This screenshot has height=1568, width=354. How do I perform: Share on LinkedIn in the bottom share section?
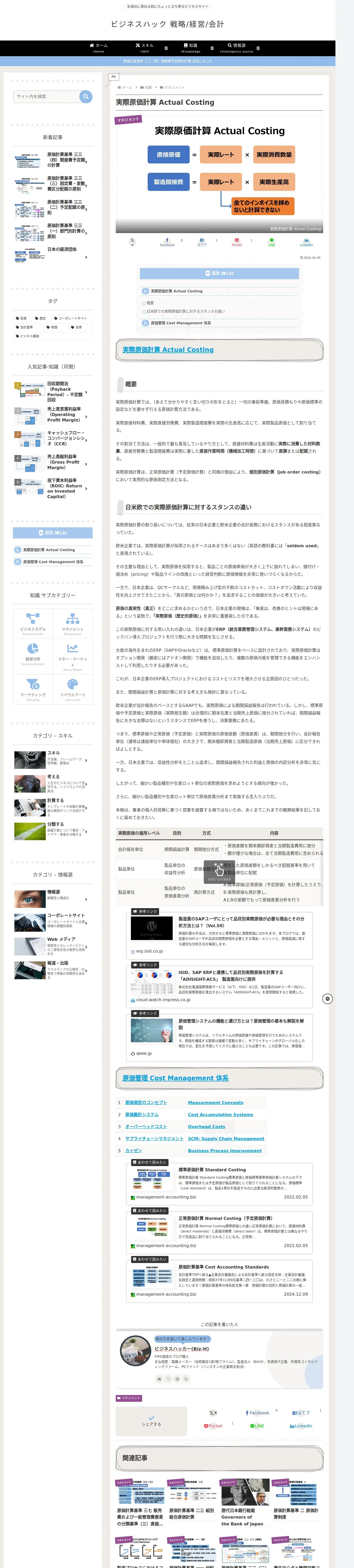click(x=300, y=1426)
